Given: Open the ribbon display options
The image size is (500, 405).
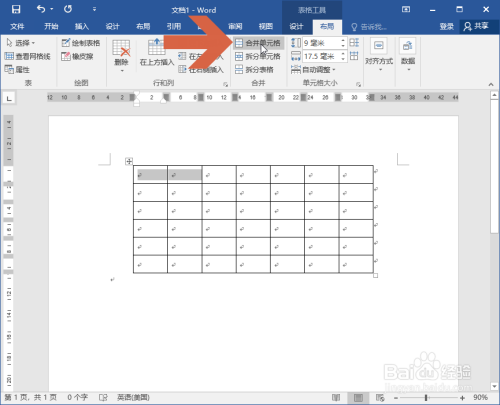Looking at the screenshot, I should (406, 9).
